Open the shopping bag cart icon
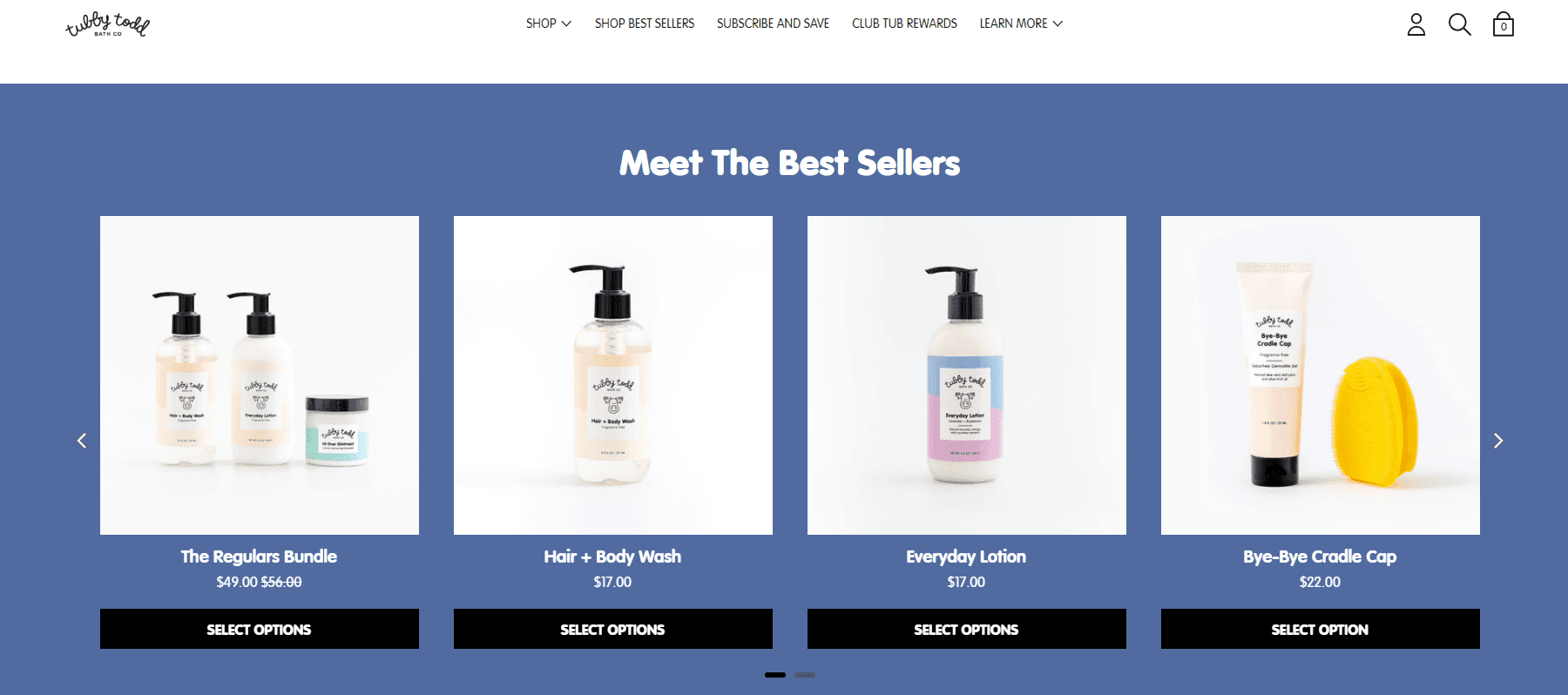1568x695 pixels. (x=1504, y=24)
